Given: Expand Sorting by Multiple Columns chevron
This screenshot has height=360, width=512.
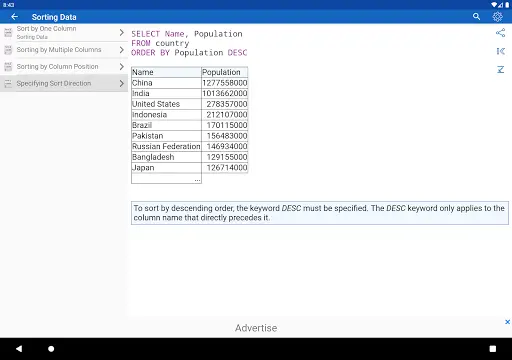Looking at the screenshot, I should pos(121,50).
